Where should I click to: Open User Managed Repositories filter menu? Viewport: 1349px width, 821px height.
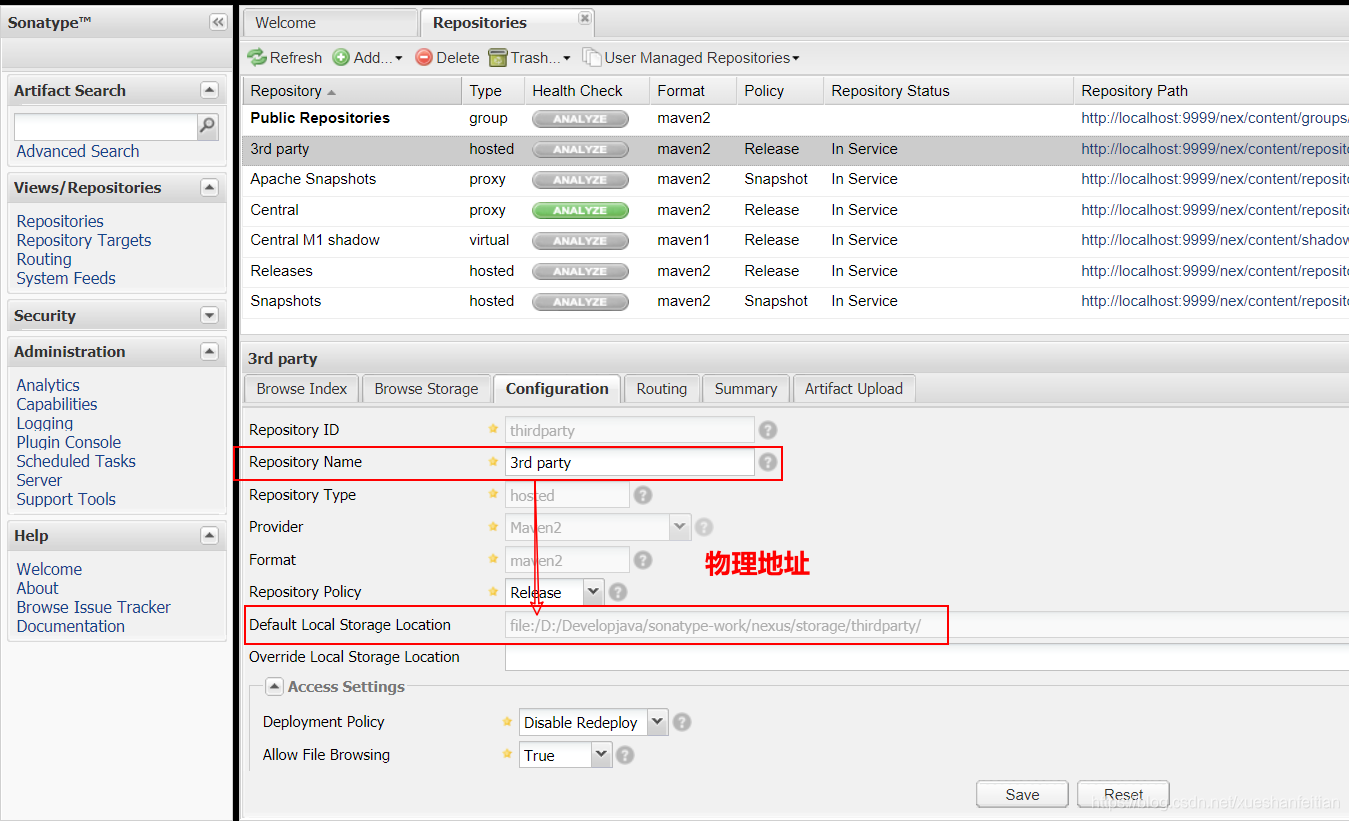[691, 58]
